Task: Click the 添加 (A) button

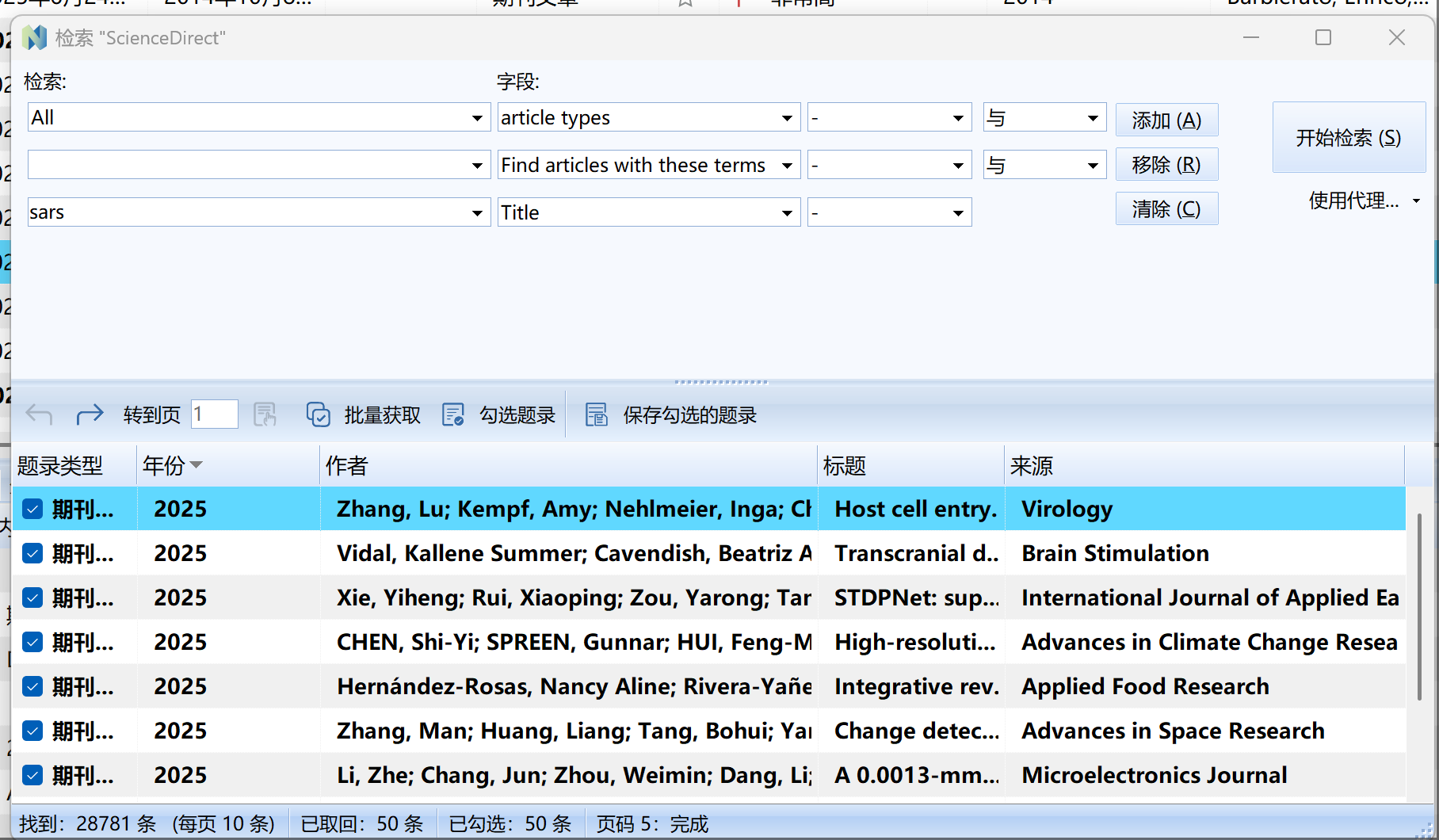Action: coord(1166,120)
